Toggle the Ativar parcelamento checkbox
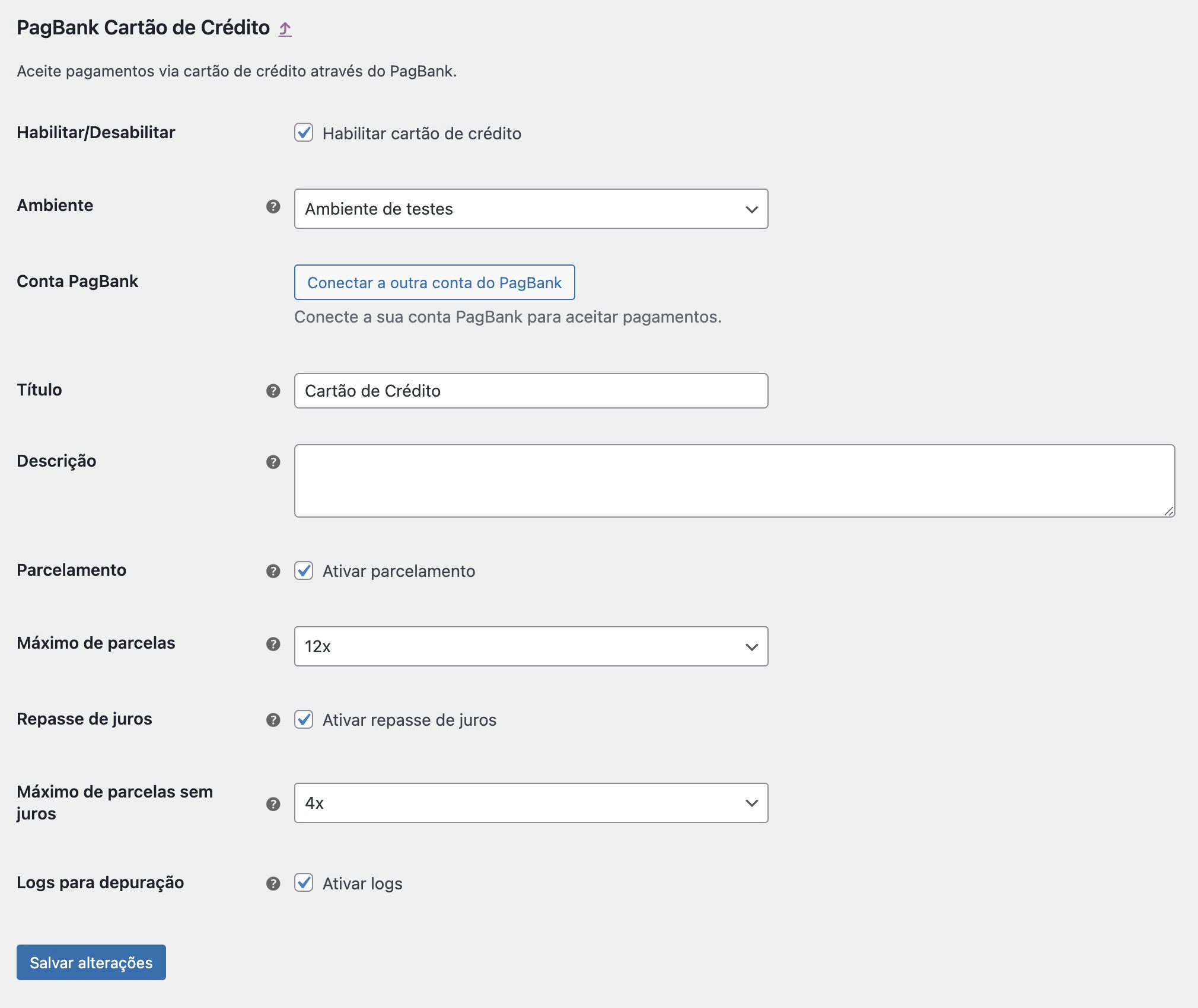Screen dimensions: 1198x1008 tap(304, 570)
